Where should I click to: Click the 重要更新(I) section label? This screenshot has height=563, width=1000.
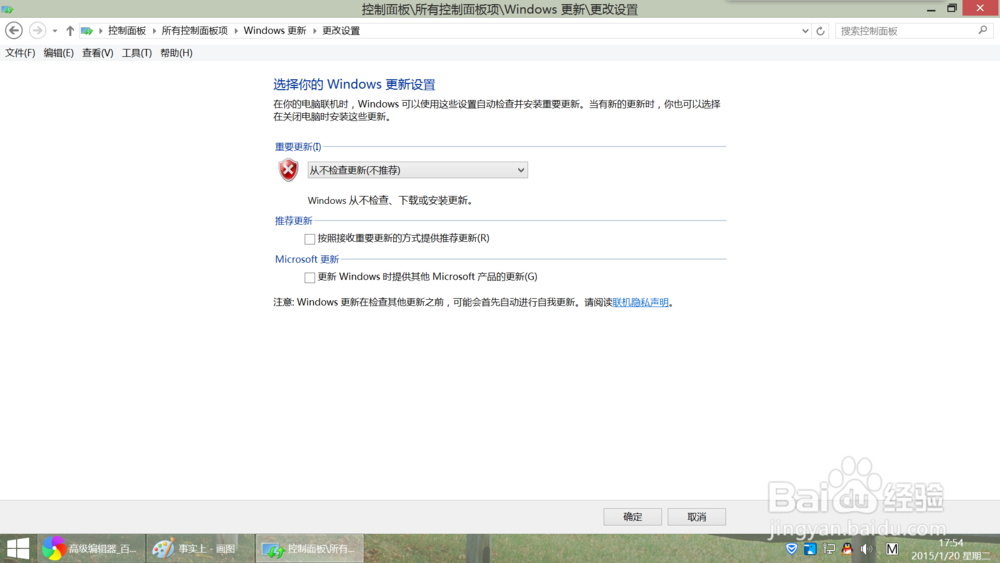click(x=298, y=147)
